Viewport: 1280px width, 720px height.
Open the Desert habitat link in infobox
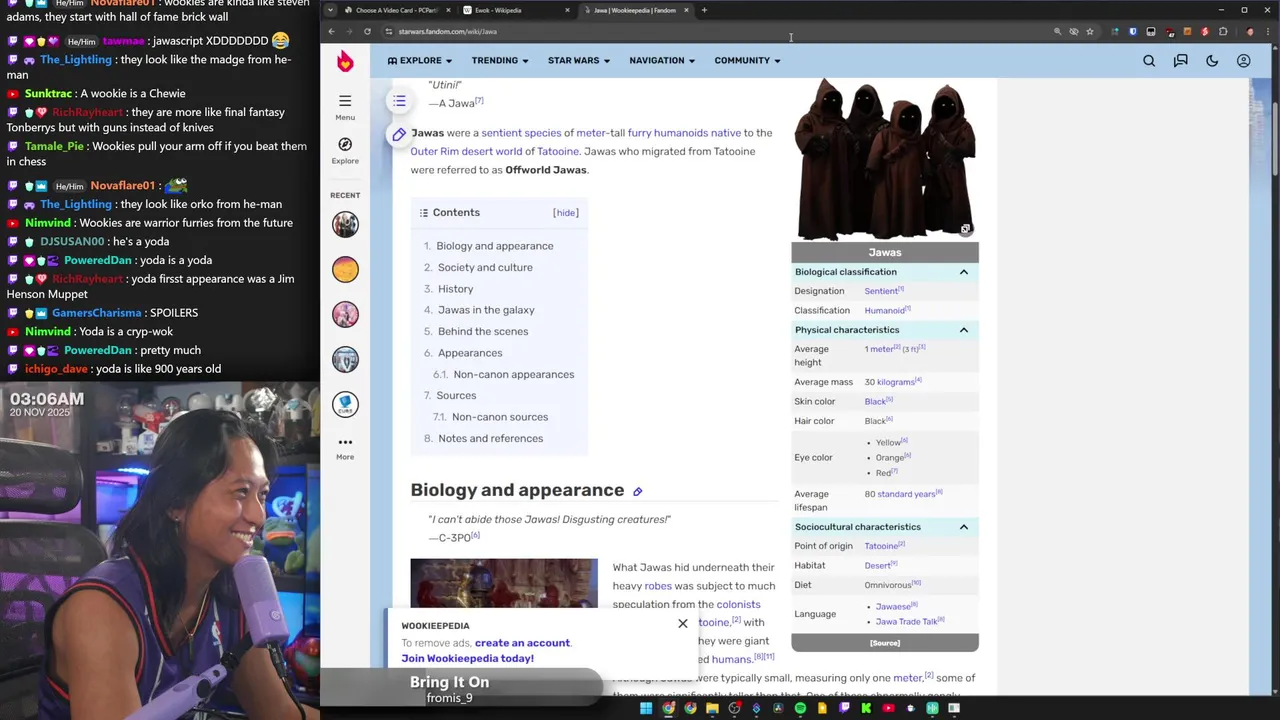(877, 565)
